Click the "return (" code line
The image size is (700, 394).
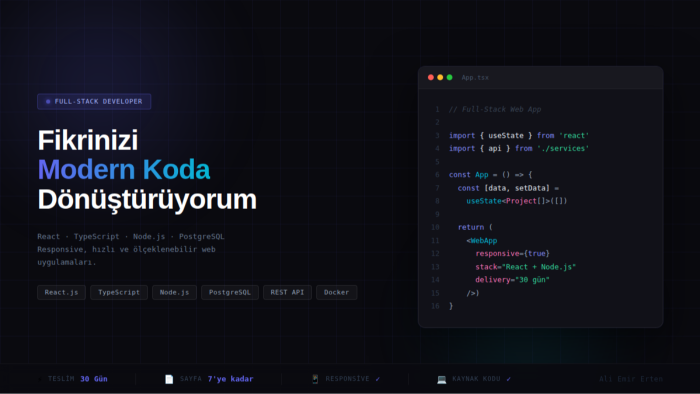click(x=475, y=227)
